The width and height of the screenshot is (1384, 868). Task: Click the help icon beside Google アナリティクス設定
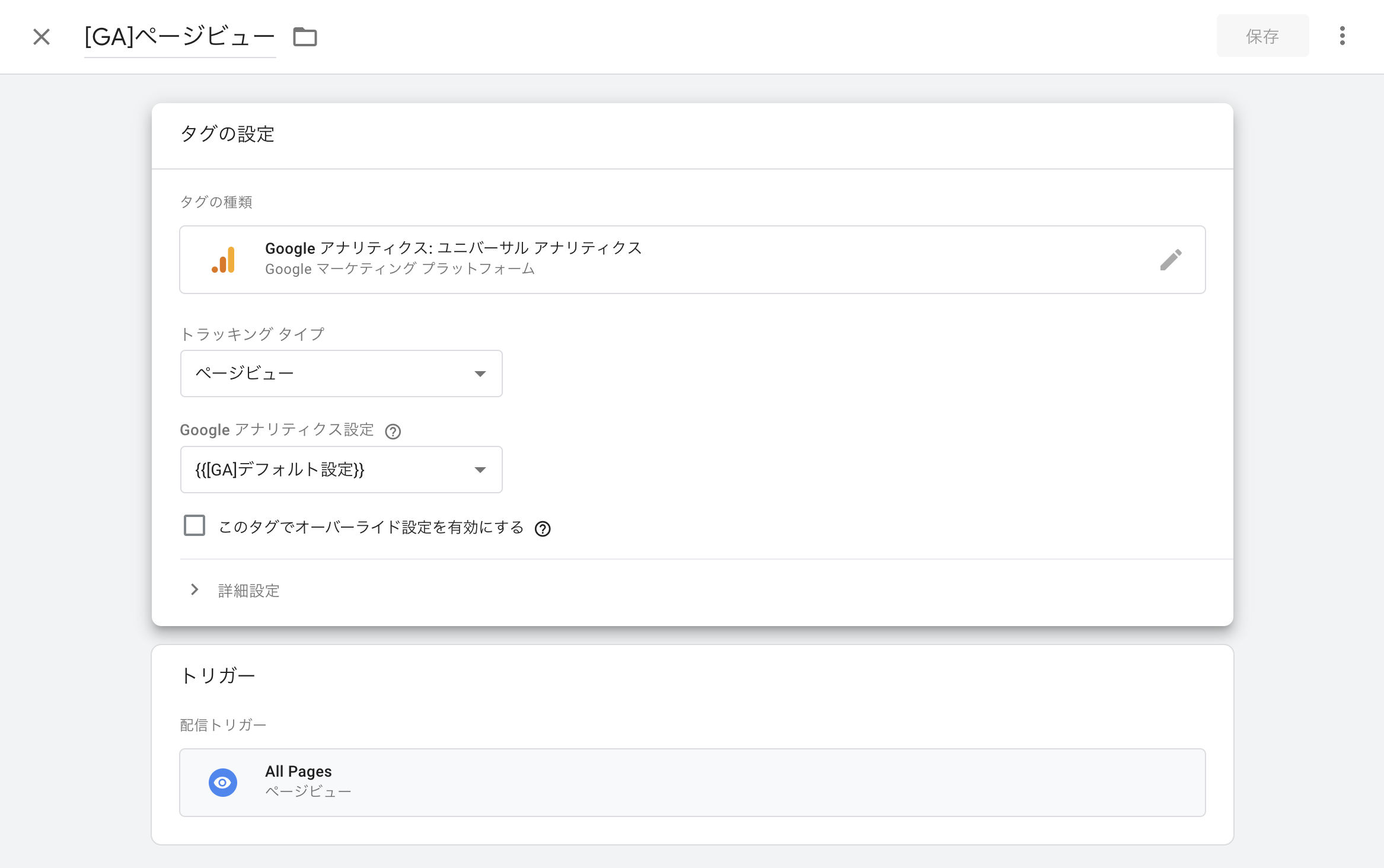pyautogui.click(x=393, y=431)
